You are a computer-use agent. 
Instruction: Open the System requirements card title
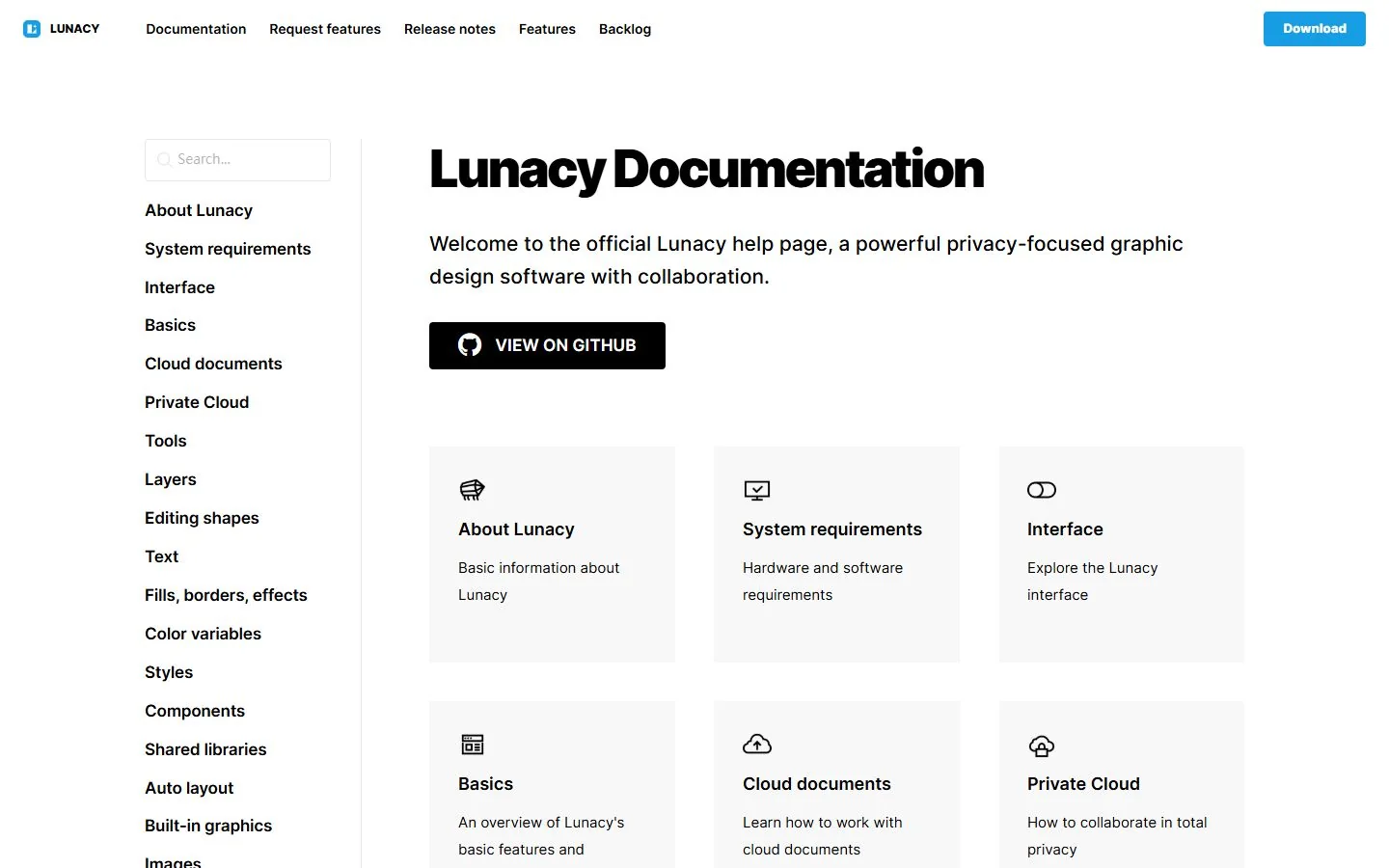(x=832, y=529)
